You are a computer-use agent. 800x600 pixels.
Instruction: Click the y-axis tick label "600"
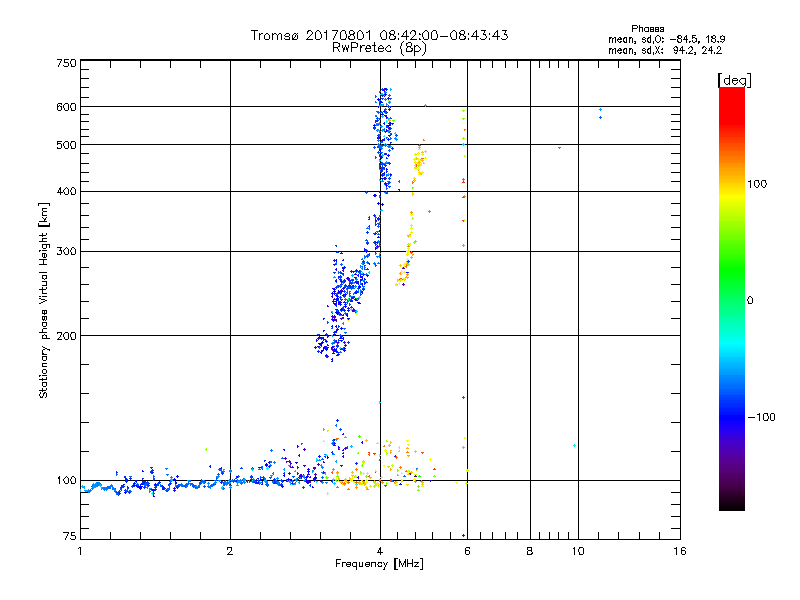[66, 107]
